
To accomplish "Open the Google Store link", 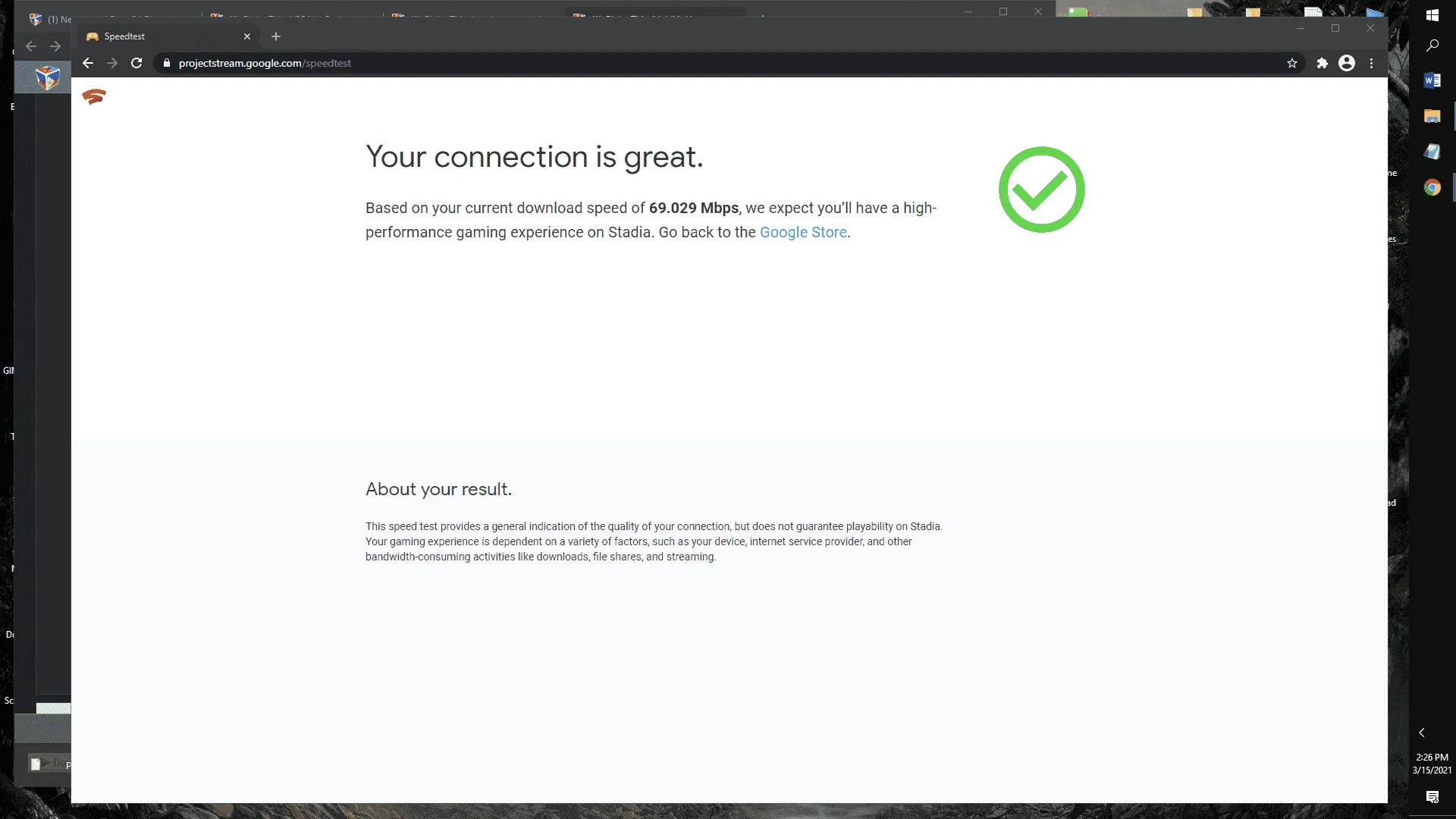I will pos(803,232).
